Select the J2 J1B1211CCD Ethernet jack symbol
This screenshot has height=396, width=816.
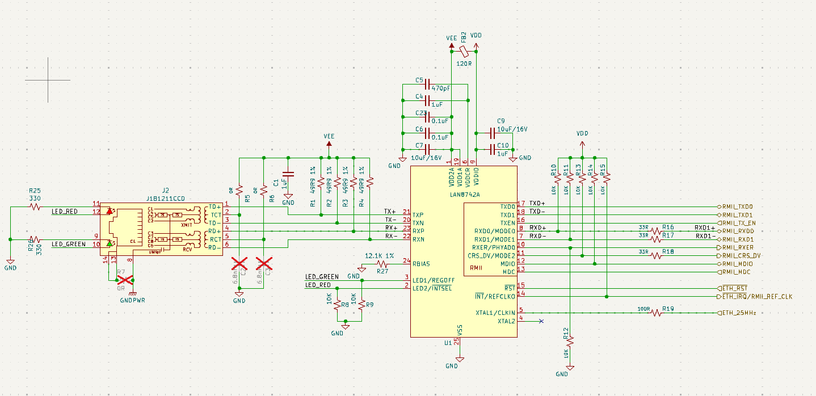click(161, 229)
